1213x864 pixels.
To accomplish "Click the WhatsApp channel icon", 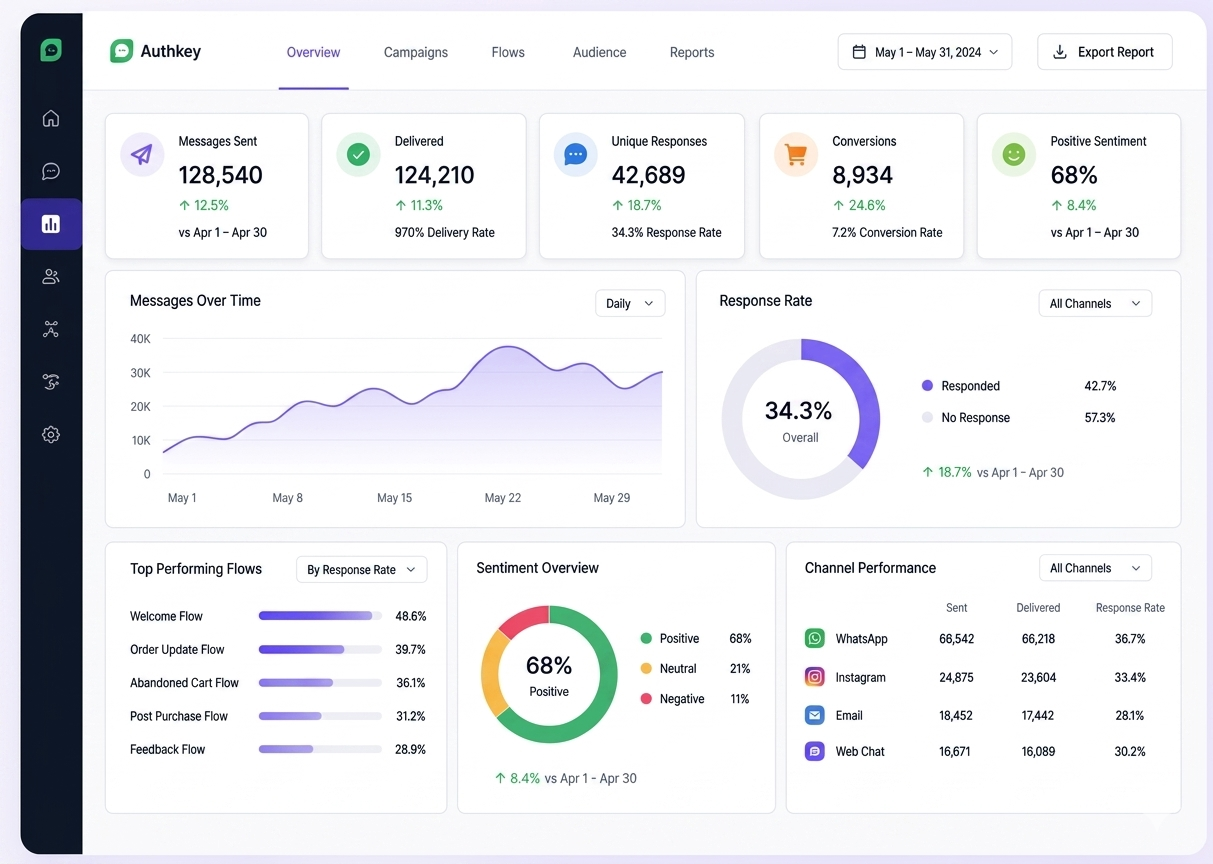I will click(x=815, y=638).
